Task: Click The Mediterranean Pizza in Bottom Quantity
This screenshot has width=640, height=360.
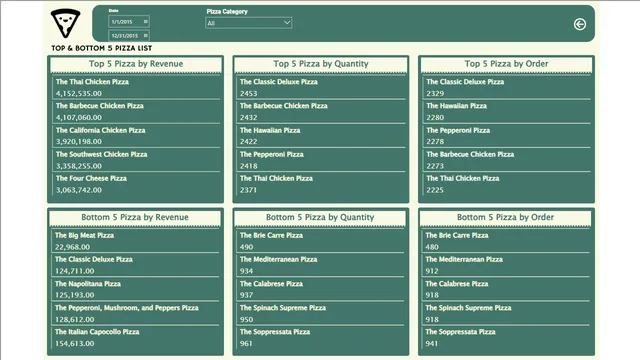Action: [278, 259]
